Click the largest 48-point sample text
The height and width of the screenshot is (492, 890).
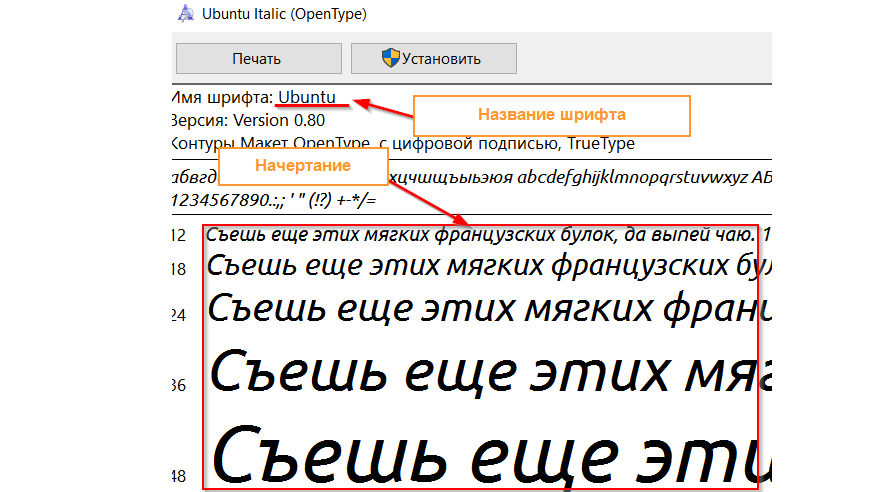[x=480, y=455]
